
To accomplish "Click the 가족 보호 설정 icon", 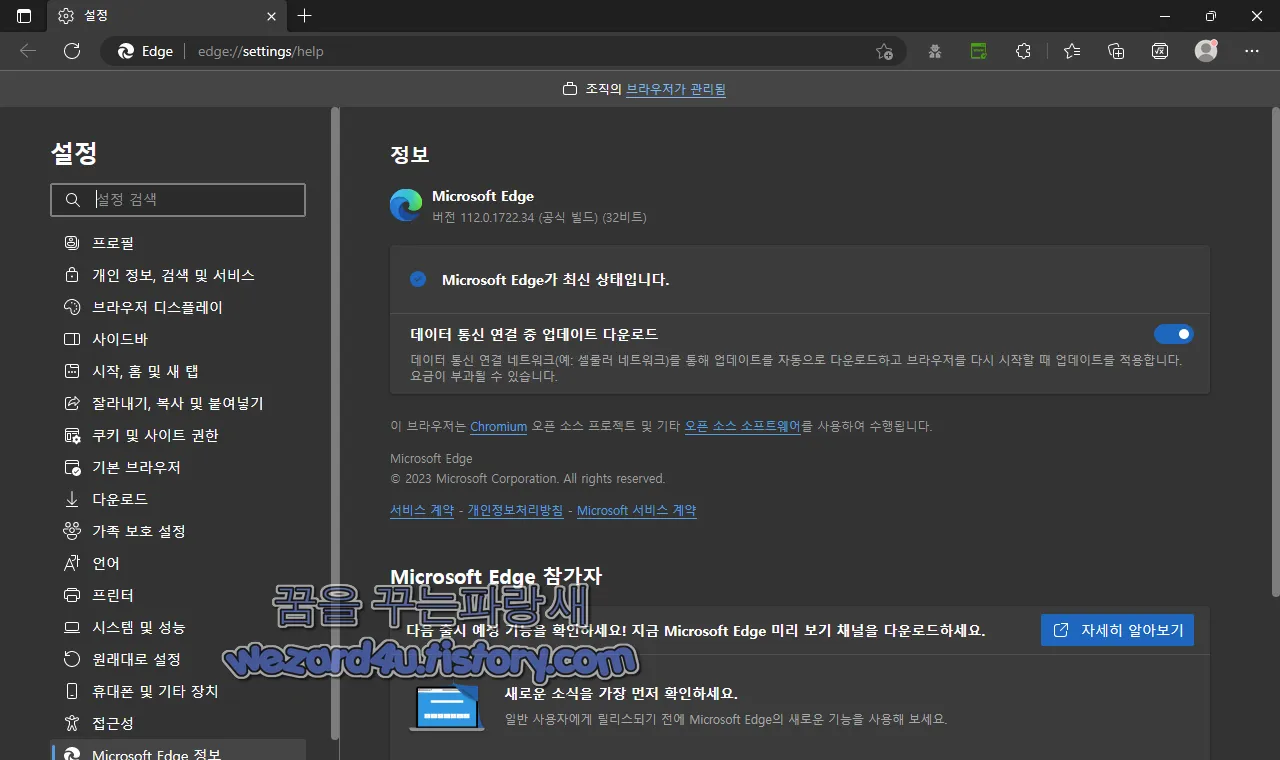I will coord(72,531).
